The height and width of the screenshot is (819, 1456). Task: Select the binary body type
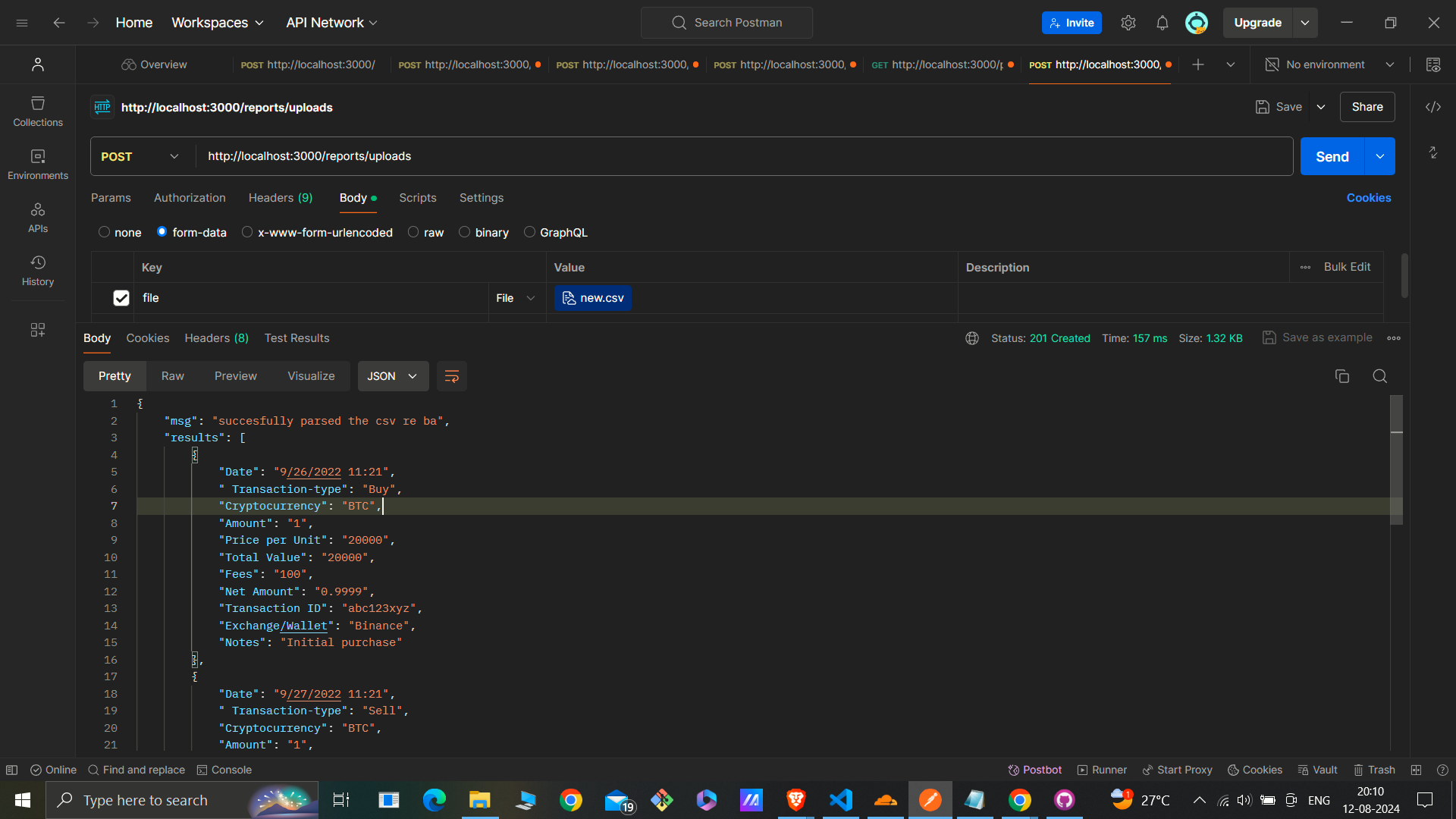(x=464, y=232)
